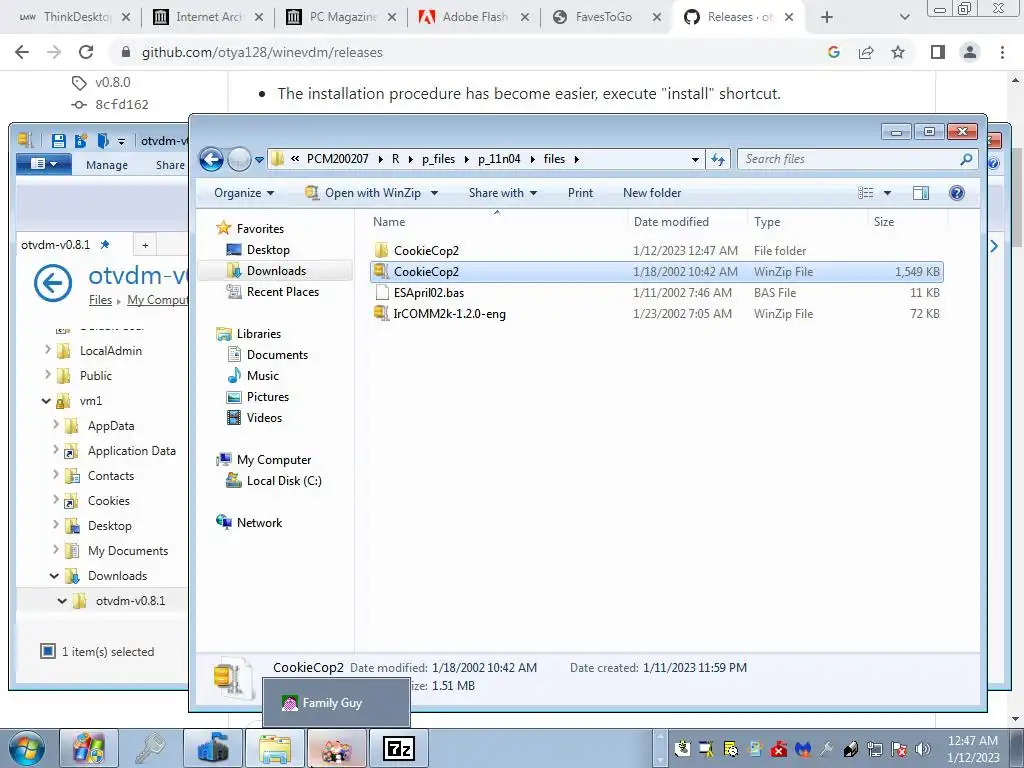Add new tab in WinZip window
Viewport: 1024px width, 768px height.
pyautogui.click(x=145, y=245)
